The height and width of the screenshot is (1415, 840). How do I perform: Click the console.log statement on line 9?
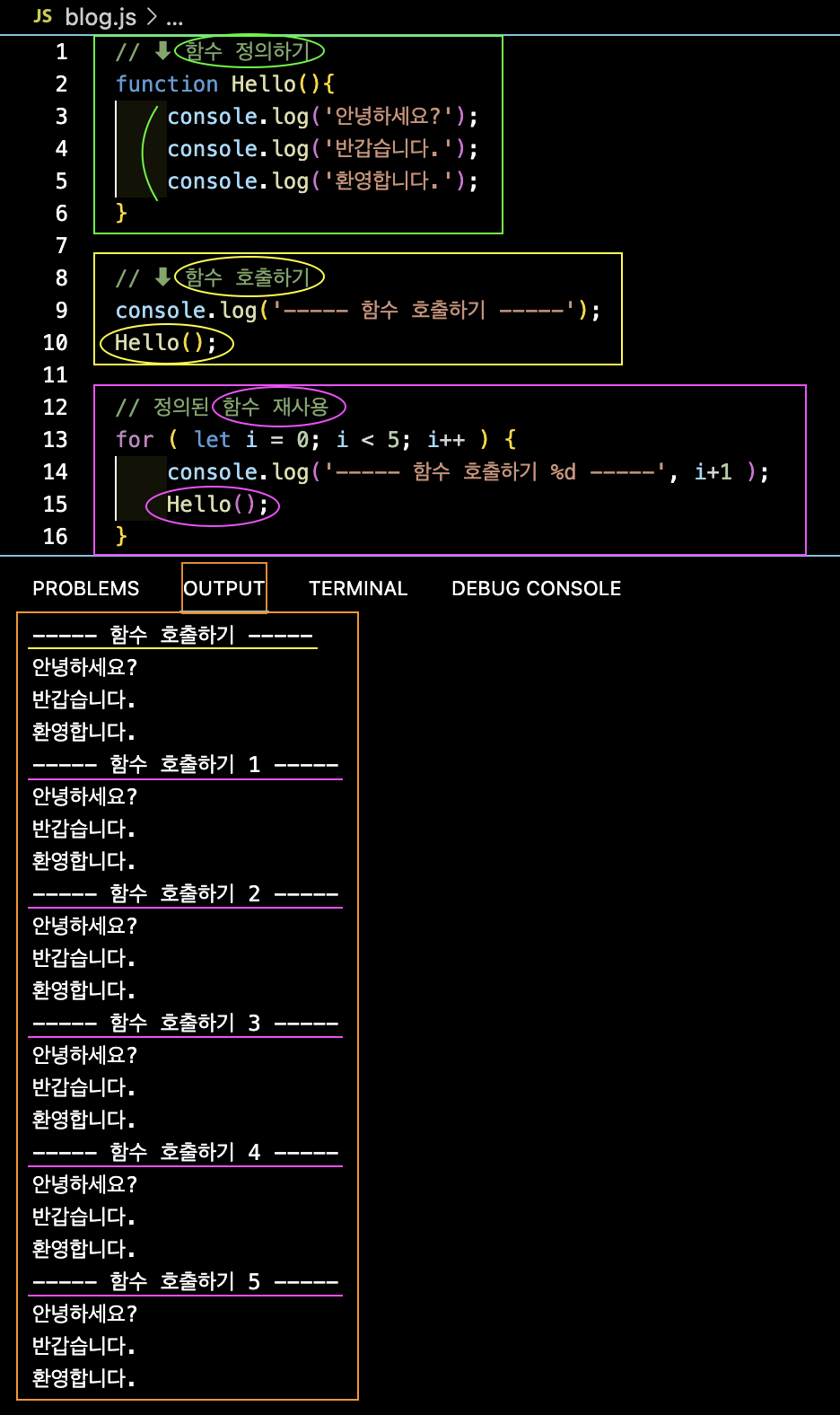click(x=358, y=310)
